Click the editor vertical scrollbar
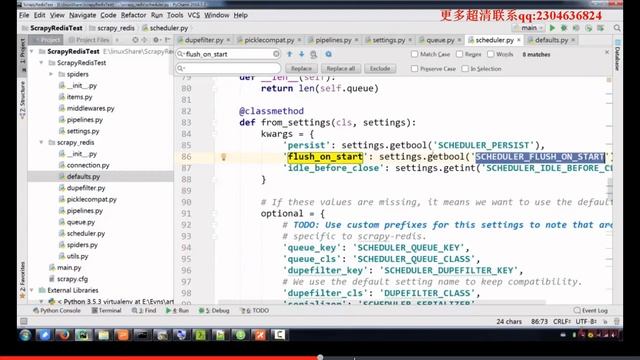Screen dimensions: 640x360 pos(609,188)
